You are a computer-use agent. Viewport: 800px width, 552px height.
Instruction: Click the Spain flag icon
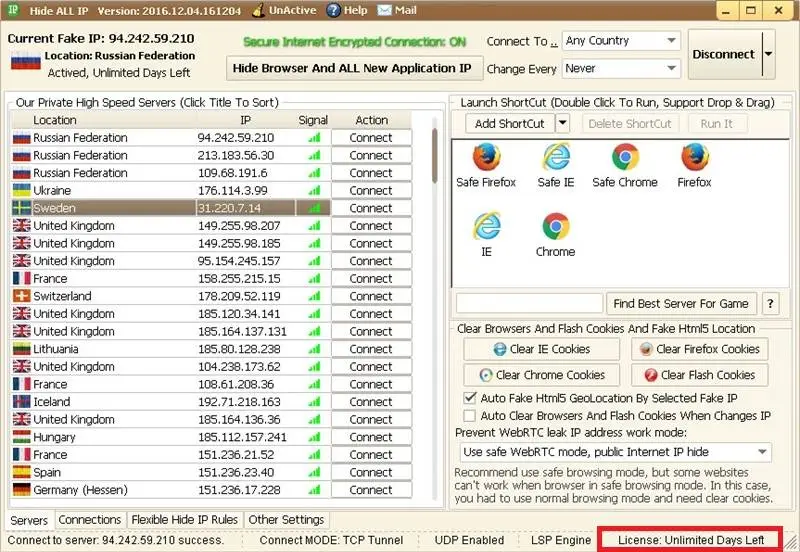21,472
